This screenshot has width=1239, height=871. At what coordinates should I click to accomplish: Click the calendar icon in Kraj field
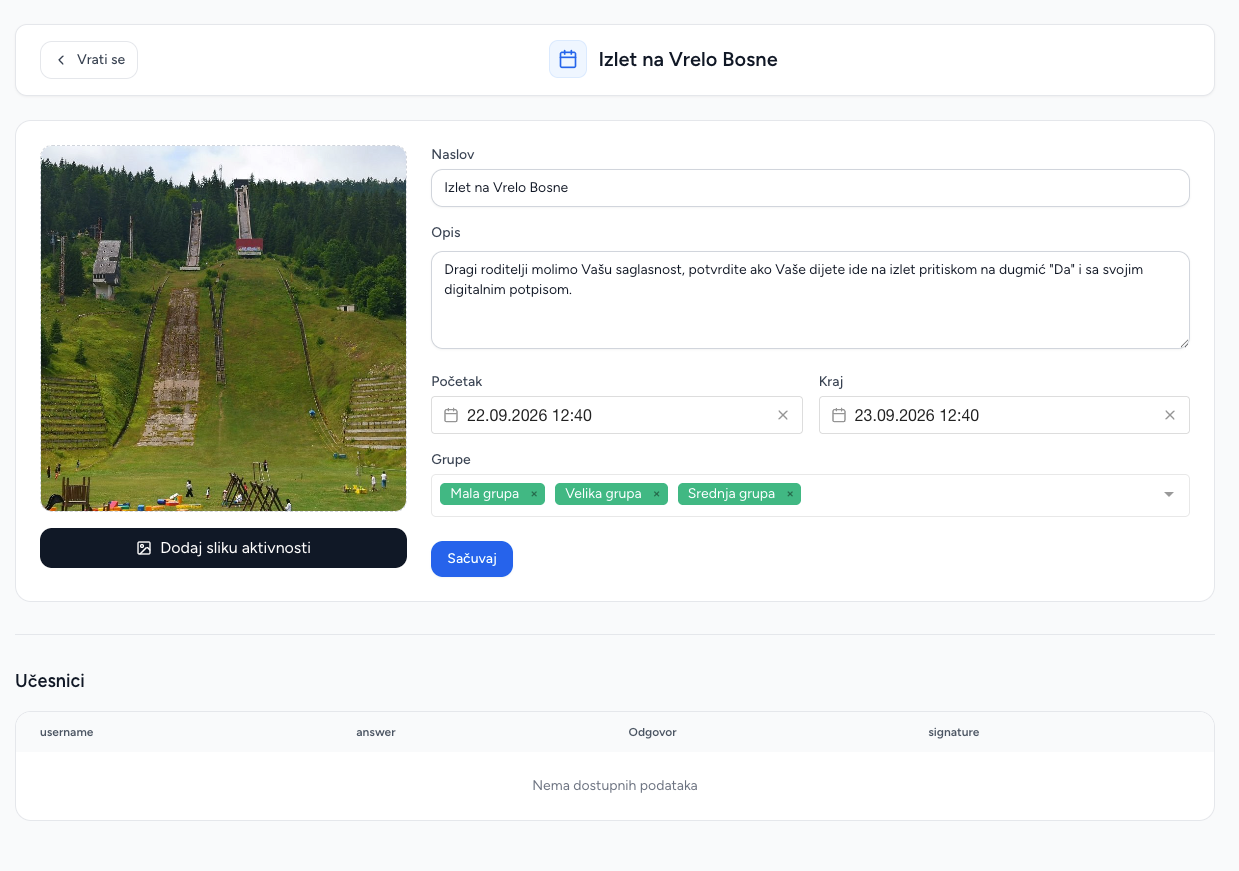839,415
